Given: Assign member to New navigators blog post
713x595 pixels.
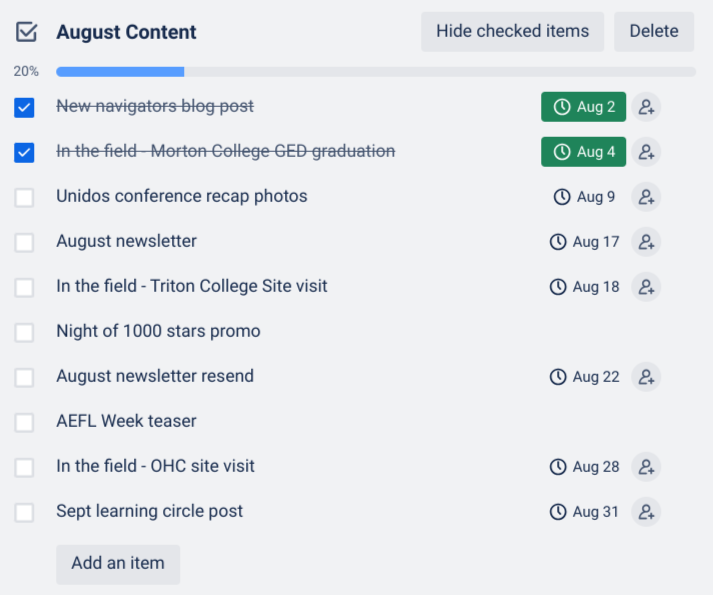Looking at the screenshot, I should point(646,107).
